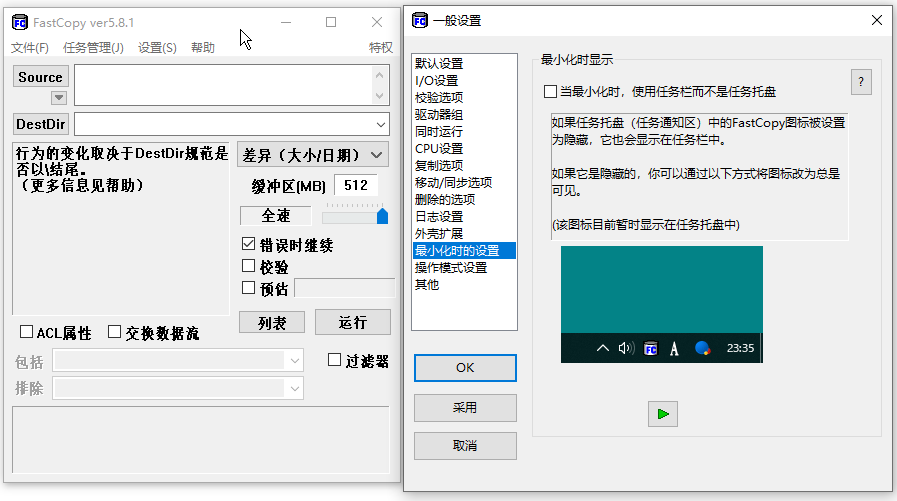Expand the DestDir path combo box
Screen dimensions: 897x501
380,125
